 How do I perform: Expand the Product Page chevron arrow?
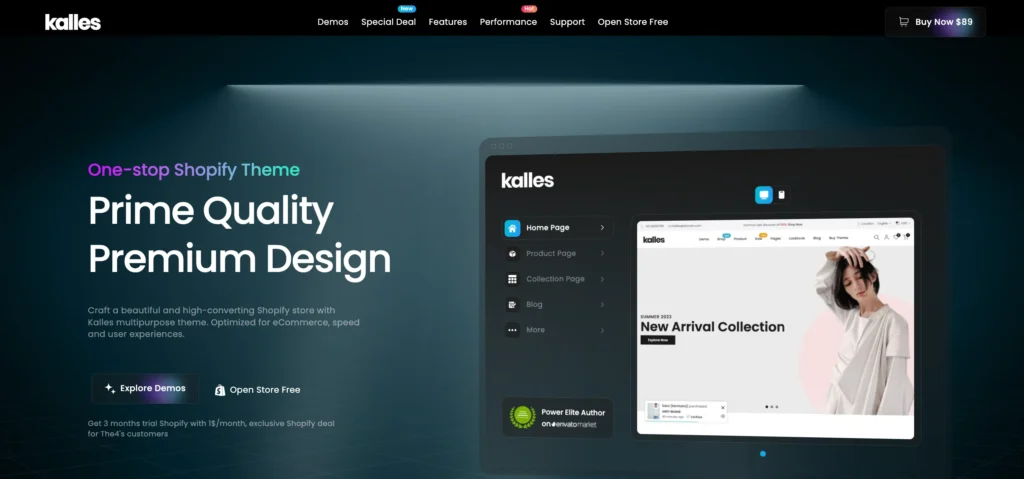(602, 254)
